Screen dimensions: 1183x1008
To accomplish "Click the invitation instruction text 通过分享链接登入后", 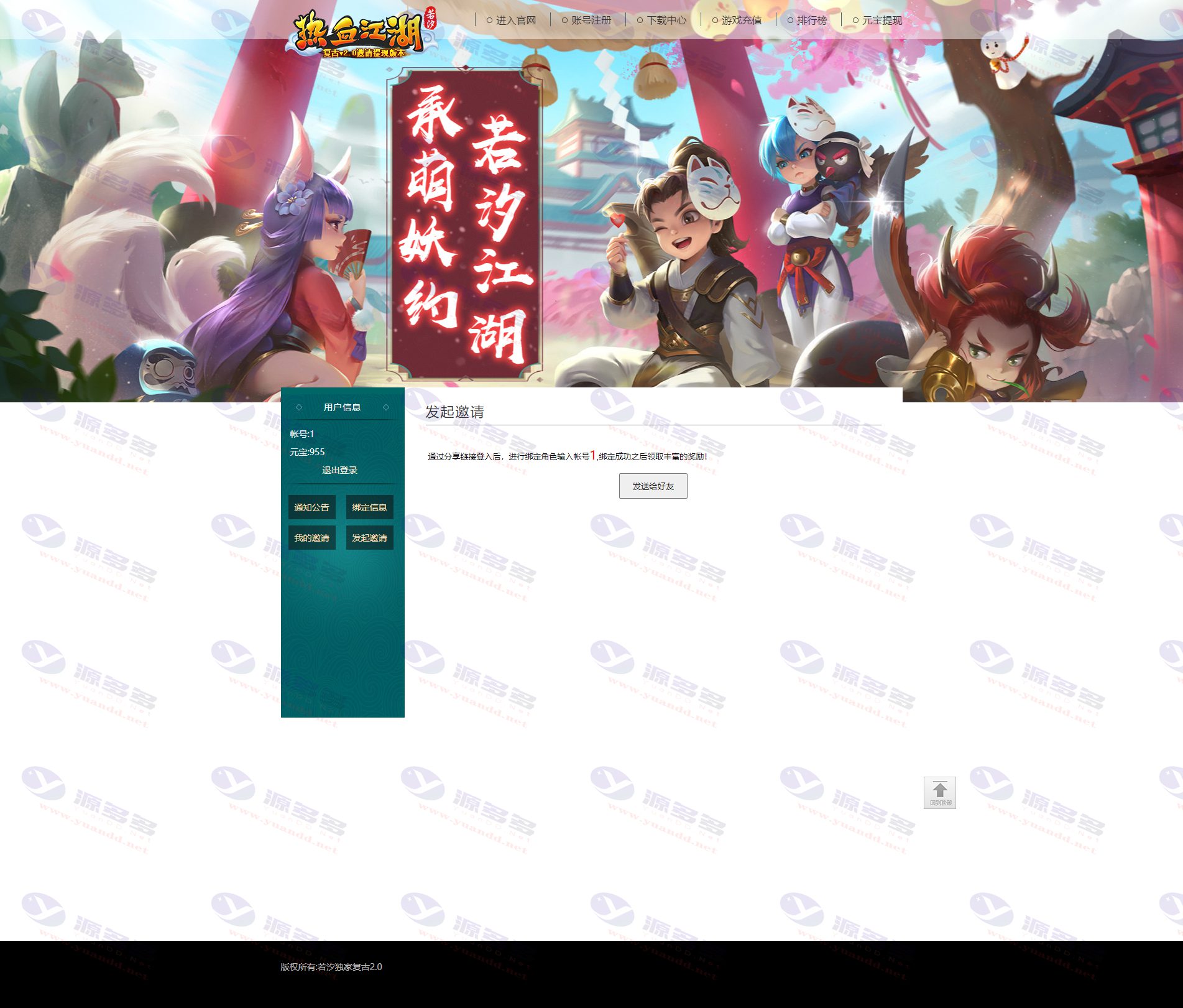I will click(567, 456).
